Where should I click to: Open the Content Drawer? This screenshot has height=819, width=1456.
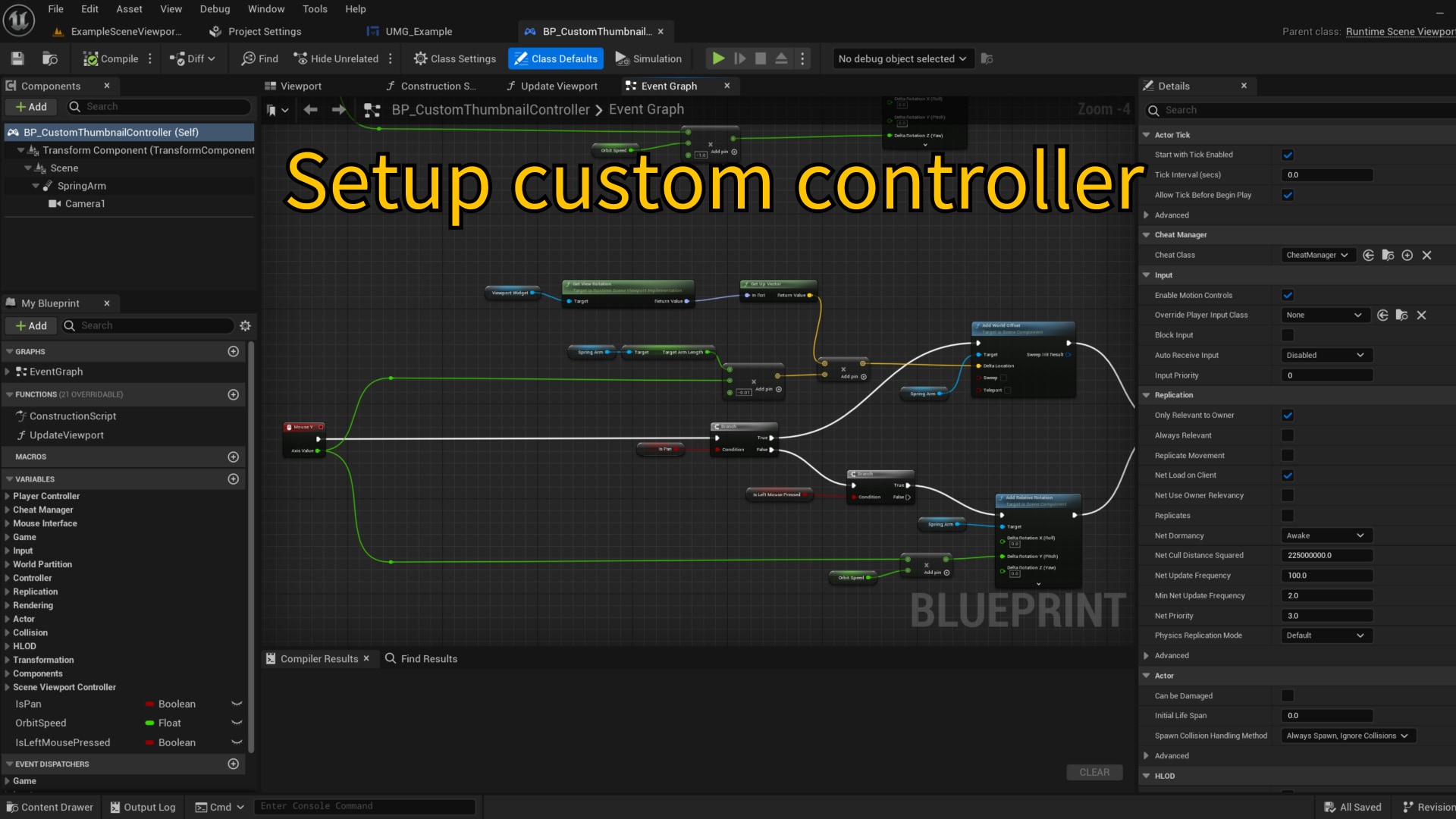point(50,807)
